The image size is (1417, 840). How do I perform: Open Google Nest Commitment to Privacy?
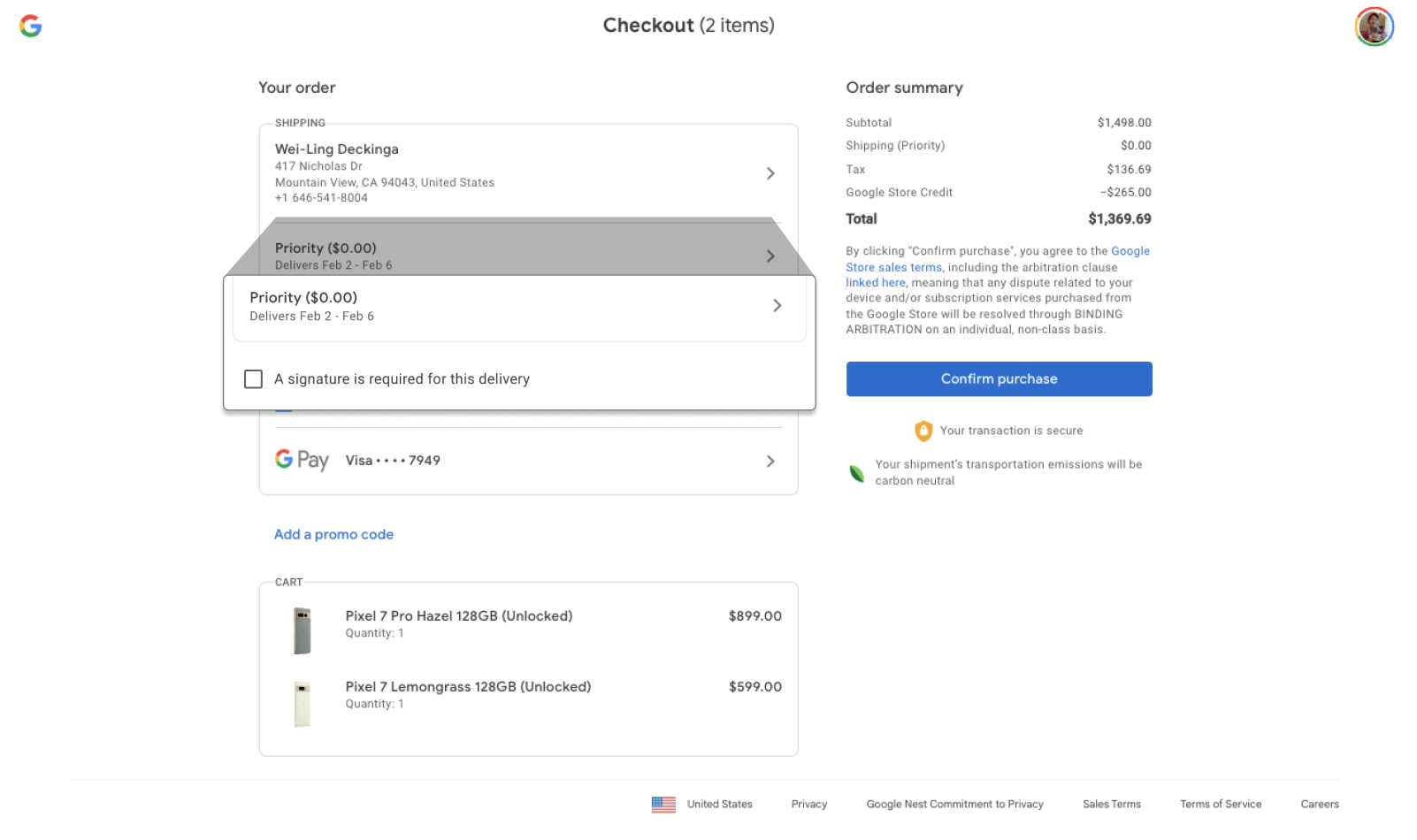click(x=955, y=805)
